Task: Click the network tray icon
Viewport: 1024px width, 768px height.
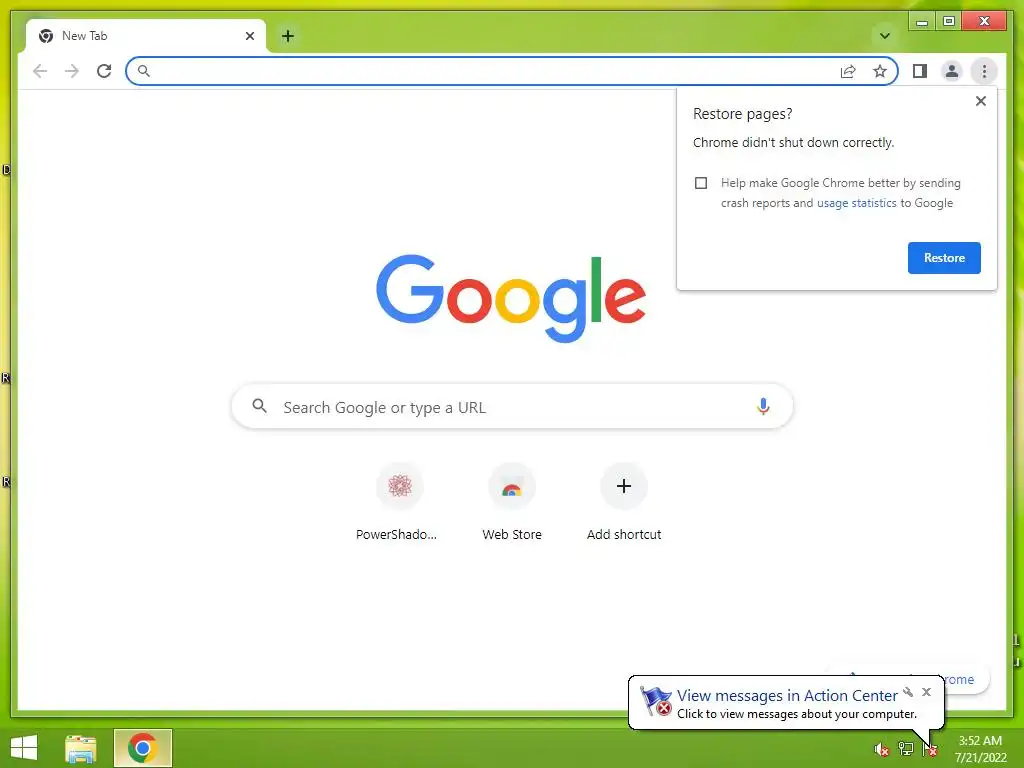Action: pyautogui.click(x=906, y=749)
